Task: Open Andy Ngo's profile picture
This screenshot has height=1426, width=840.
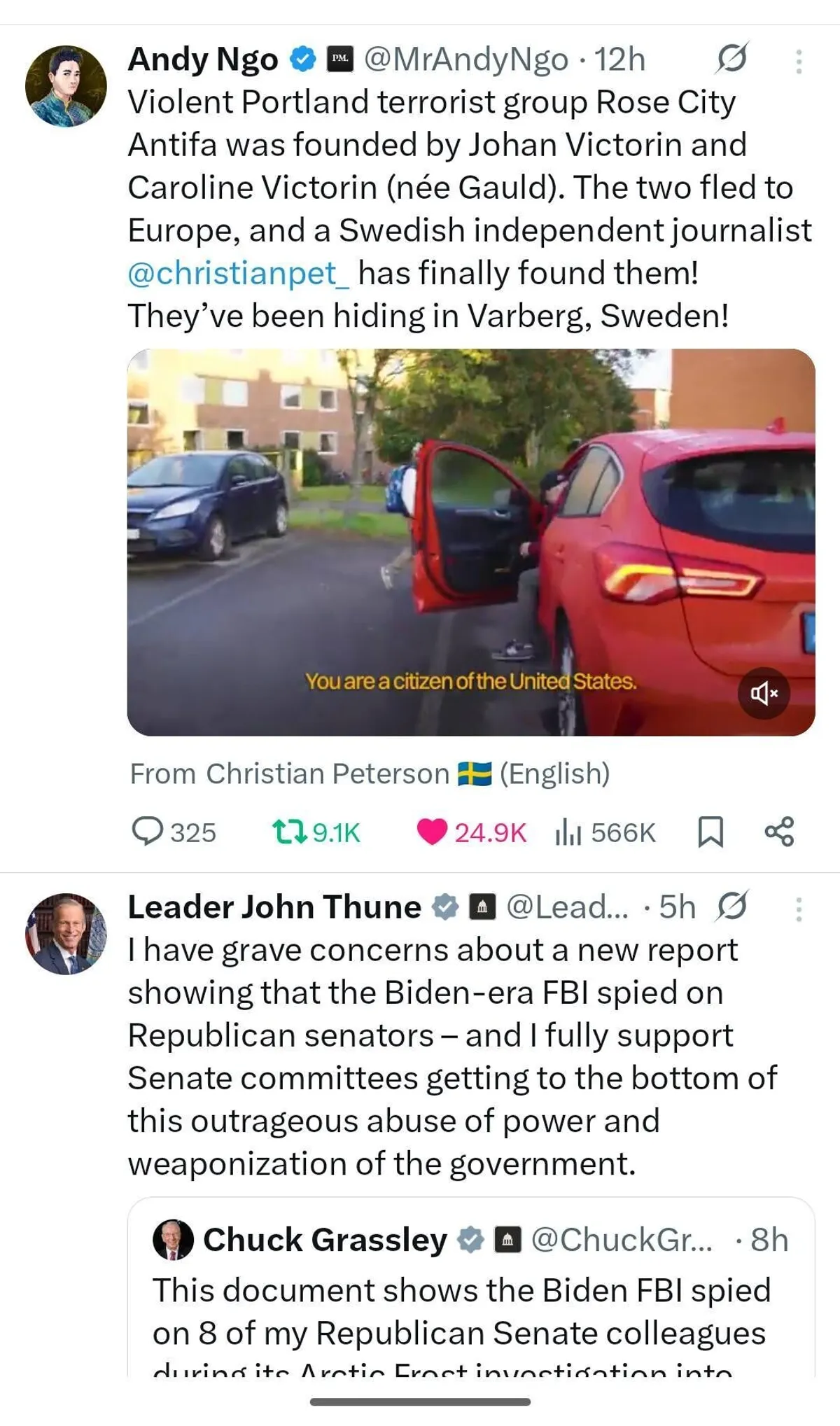Action: [x=66, y=86]
